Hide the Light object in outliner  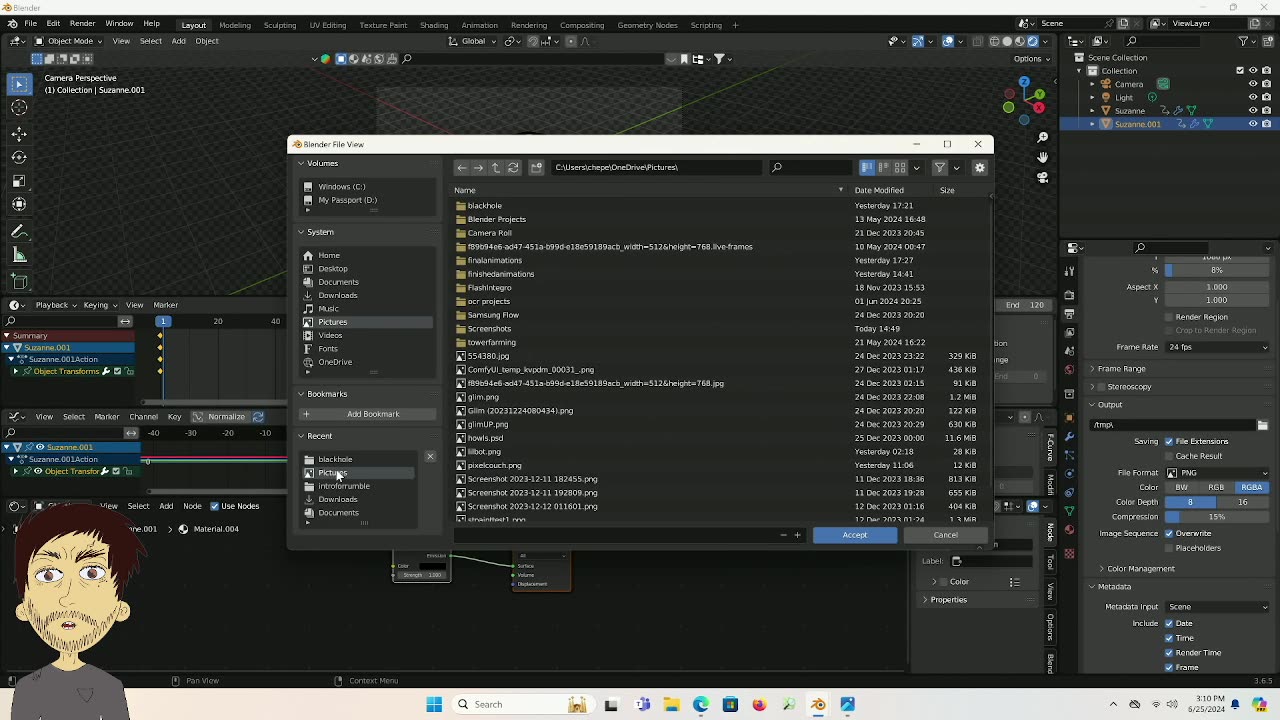coord(1252,98)
